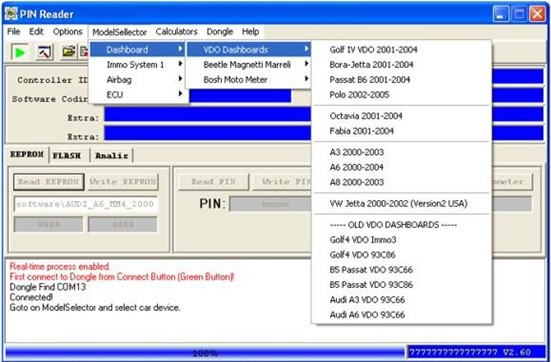
Task: Expand the Airbag submenu arrow
Action: click(180, 79)
